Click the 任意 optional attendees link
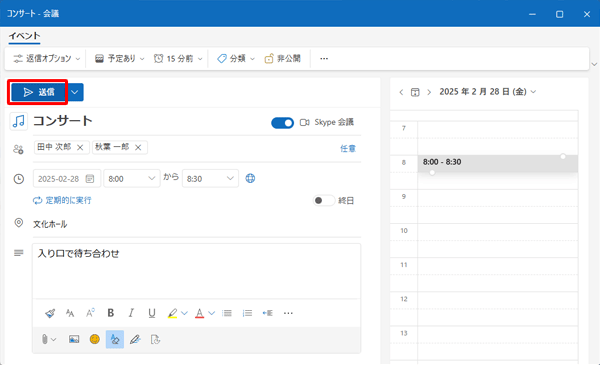The width and height of the screenshot is (600, 365). click(348, 148)
